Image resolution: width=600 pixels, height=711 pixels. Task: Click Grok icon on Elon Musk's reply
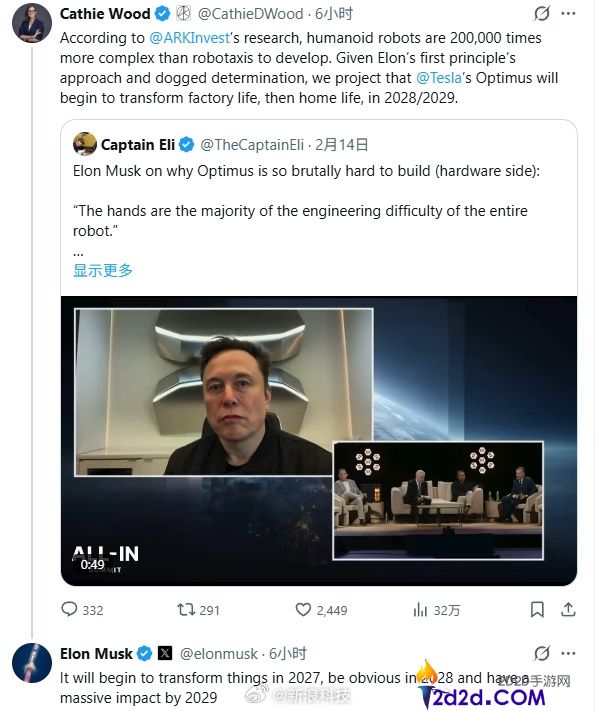pos(542,654)
